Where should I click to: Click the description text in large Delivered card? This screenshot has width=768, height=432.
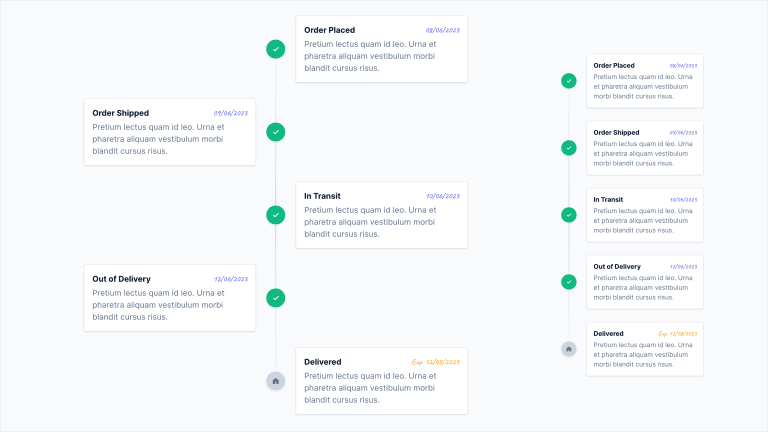click(370, 388)
